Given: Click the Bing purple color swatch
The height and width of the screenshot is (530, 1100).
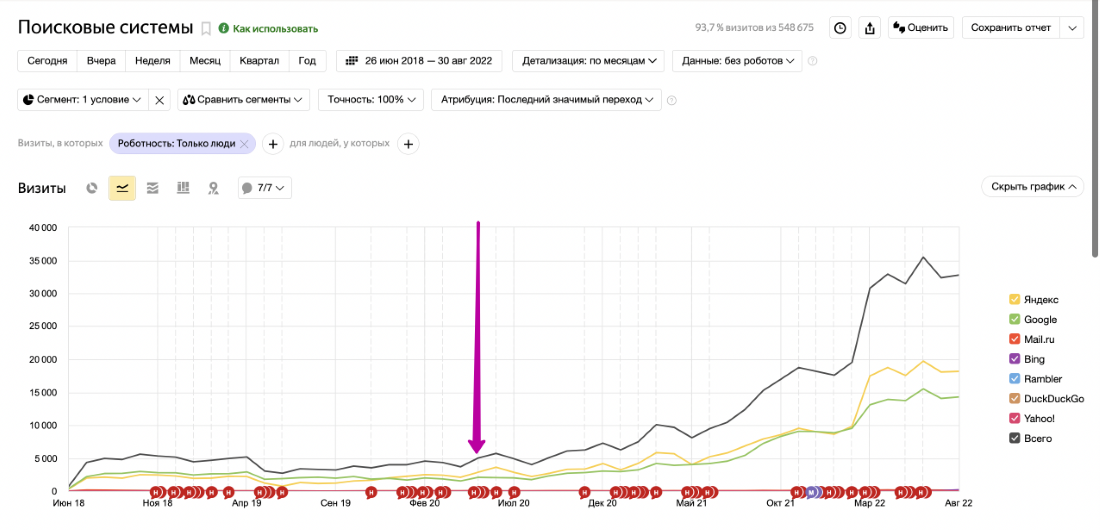Looking at the screenshot, I should (1014, 359).
